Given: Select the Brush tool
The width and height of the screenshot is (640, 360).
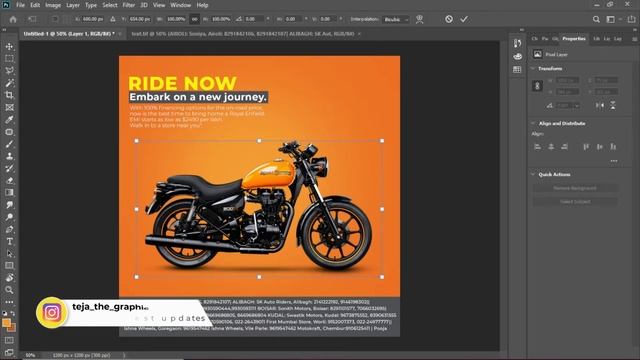Looking at the screenshot, I should [9, 144].
